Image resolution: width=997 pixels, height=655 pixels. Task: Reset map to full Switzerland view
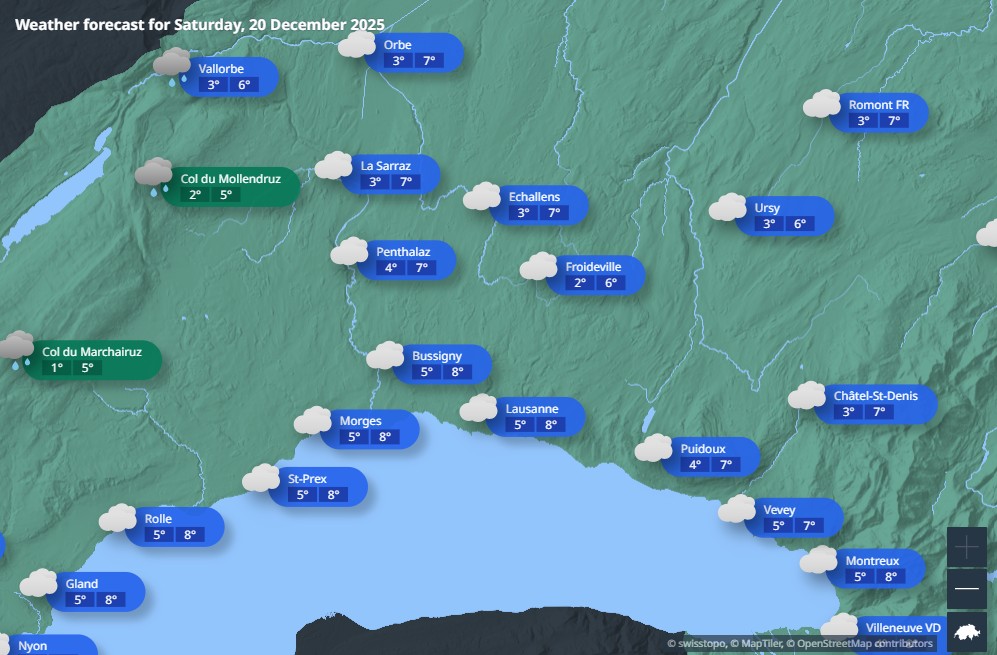[967, 632]
